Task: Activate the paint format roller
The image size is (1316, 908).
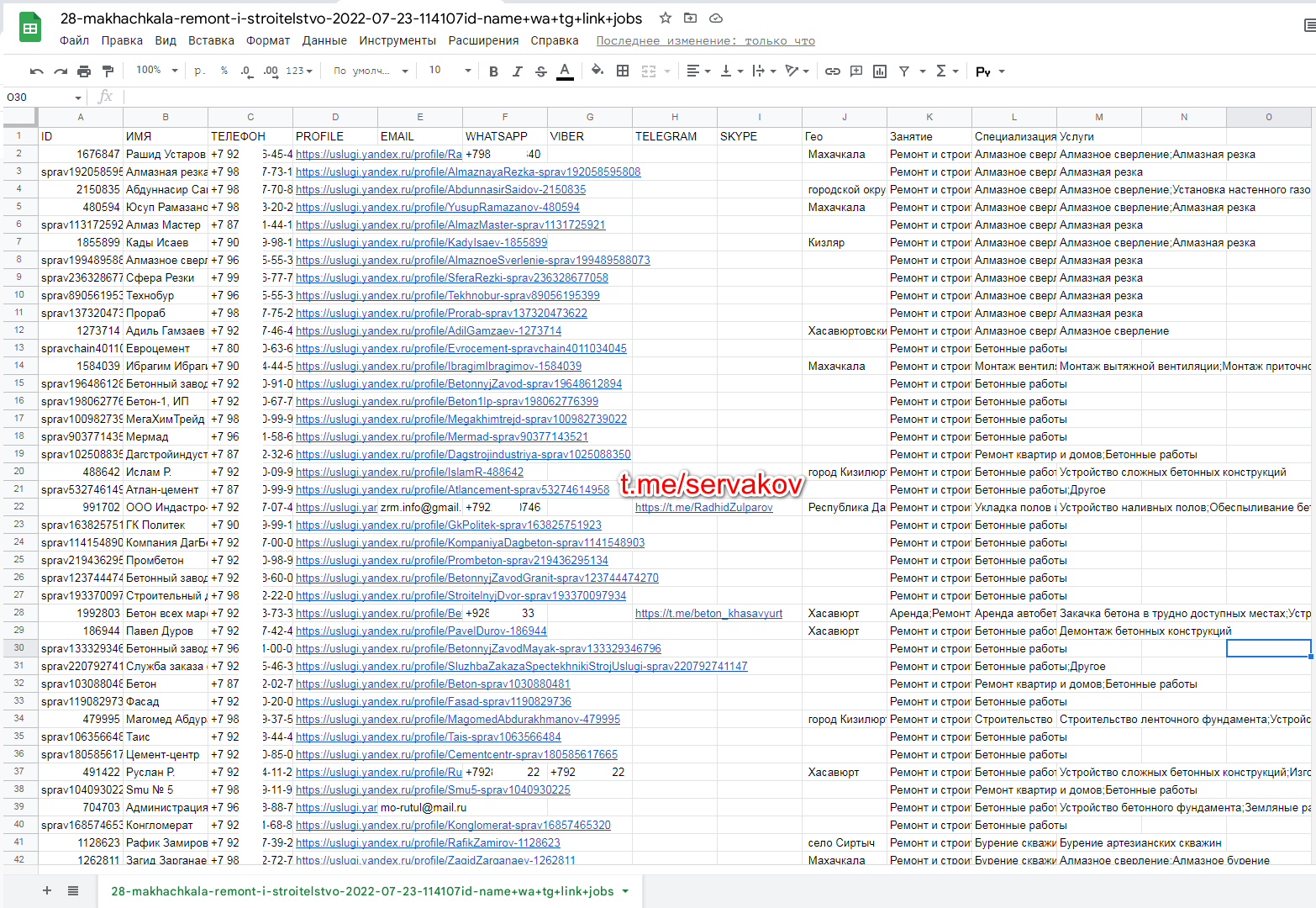Action: [x=108, y=71]
